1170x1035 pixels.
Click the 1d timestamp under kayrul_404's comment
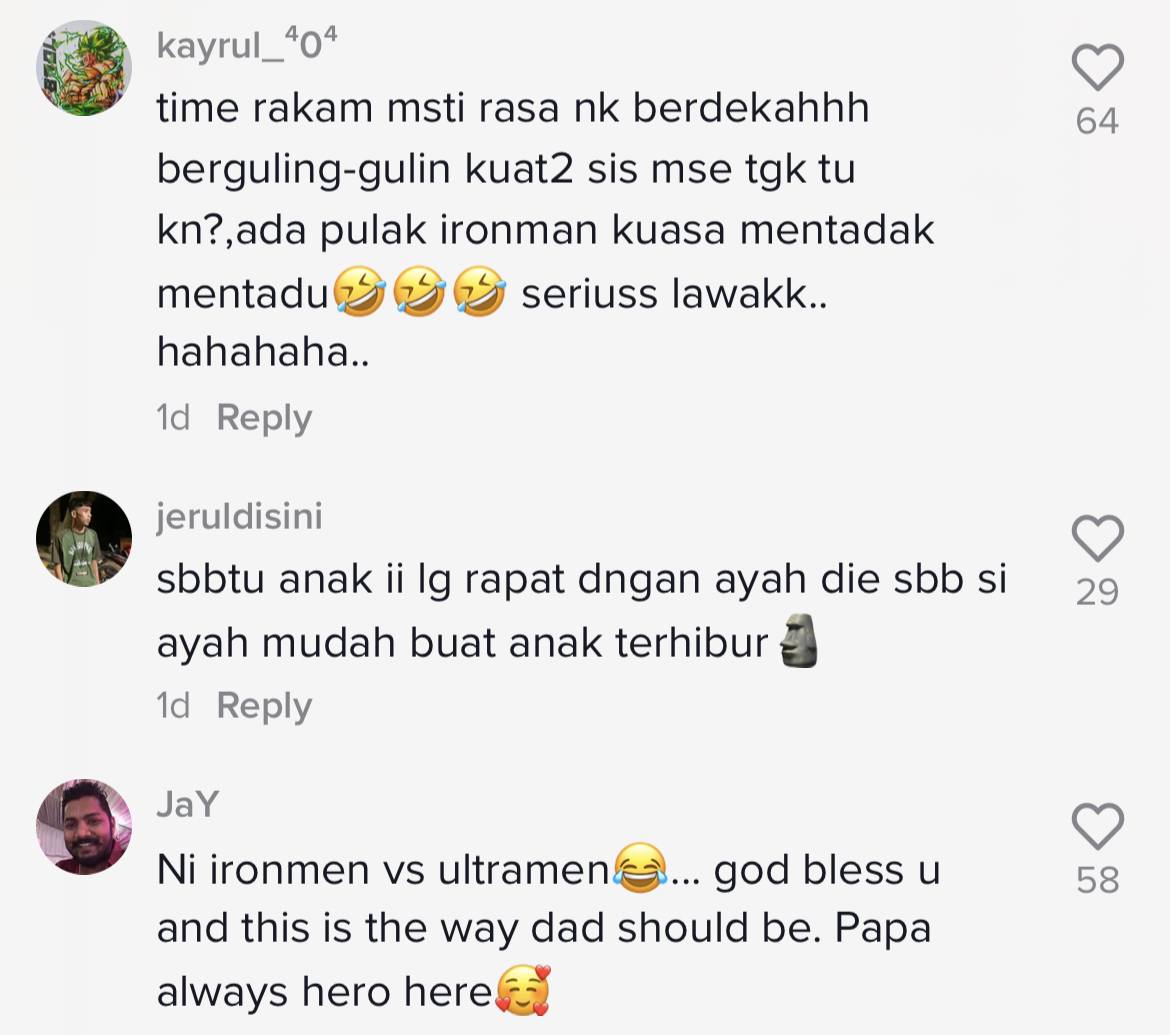click(x=173, y=418)
